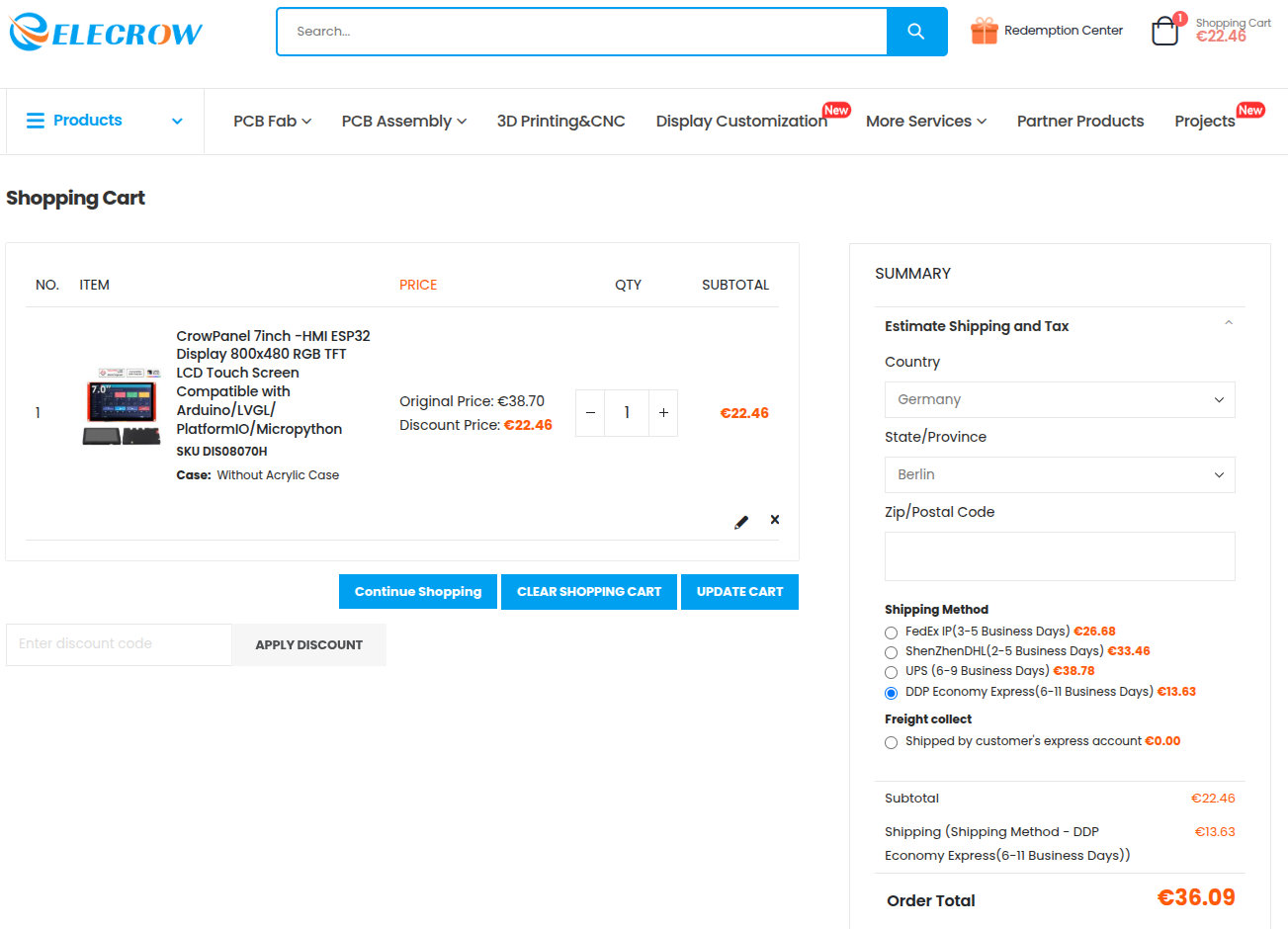Image resolution: width=1288 pixels, height=929 pixels.
Task: Click the quantity value field
Action: (x=627, y=413)
